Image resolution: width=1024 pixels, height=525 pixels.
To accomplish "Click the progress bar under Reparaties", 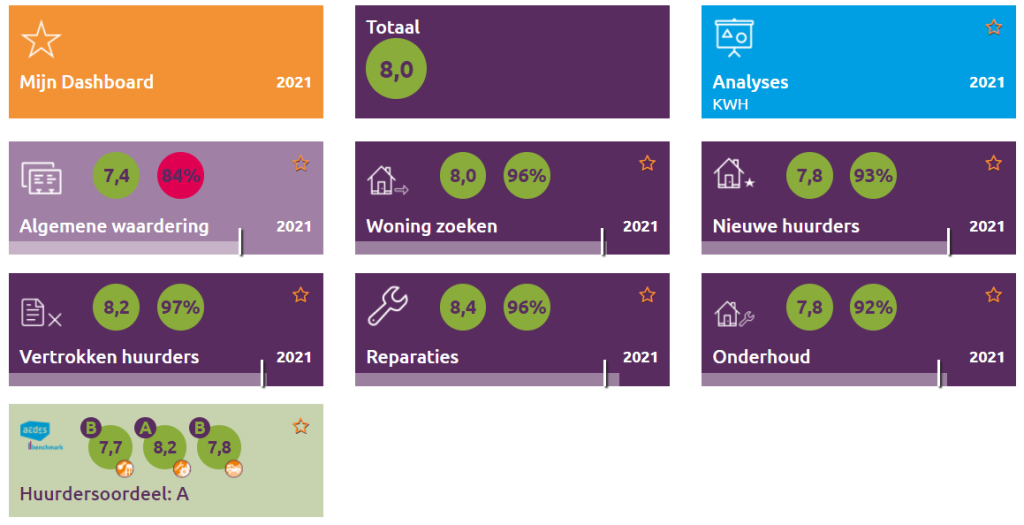I will (x=480, y=379).
